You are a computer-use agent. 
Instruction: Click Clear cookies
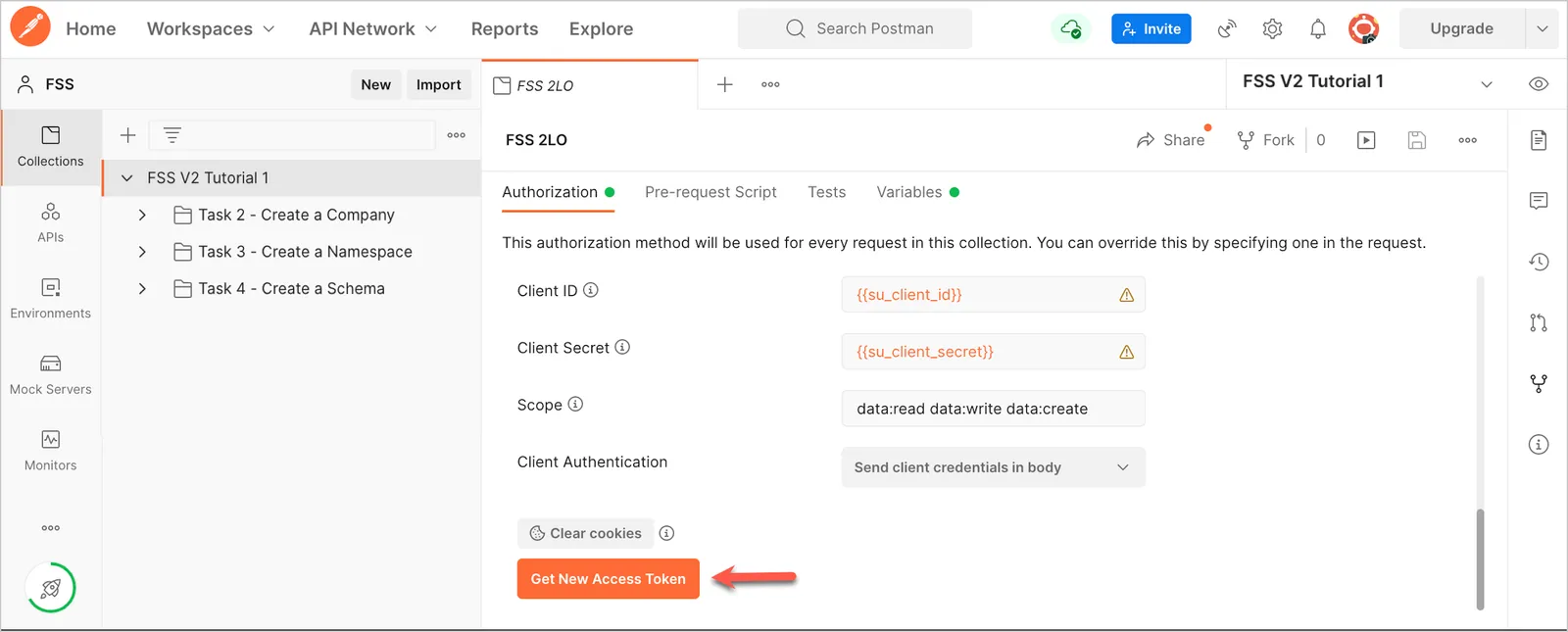[x=585, y=533]
